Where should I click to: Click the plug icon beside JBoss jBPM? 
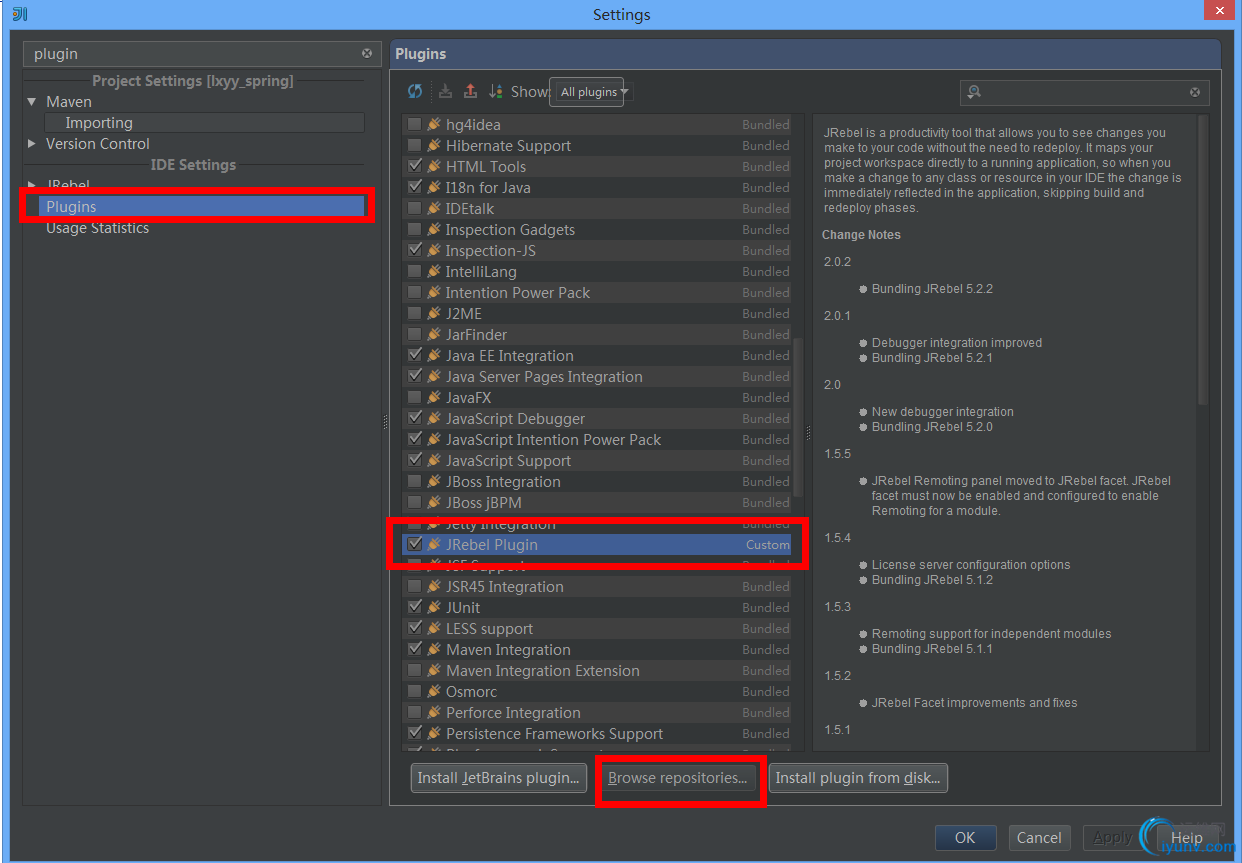(434, 502)
